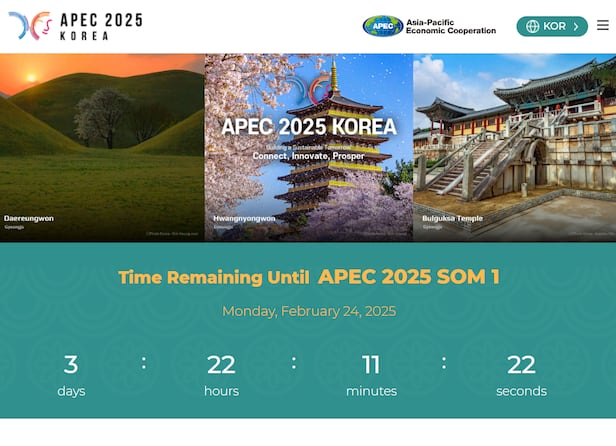Click the APEC 2025 Korea butterfly logo

pyautogui.click(x=29, y=25)
